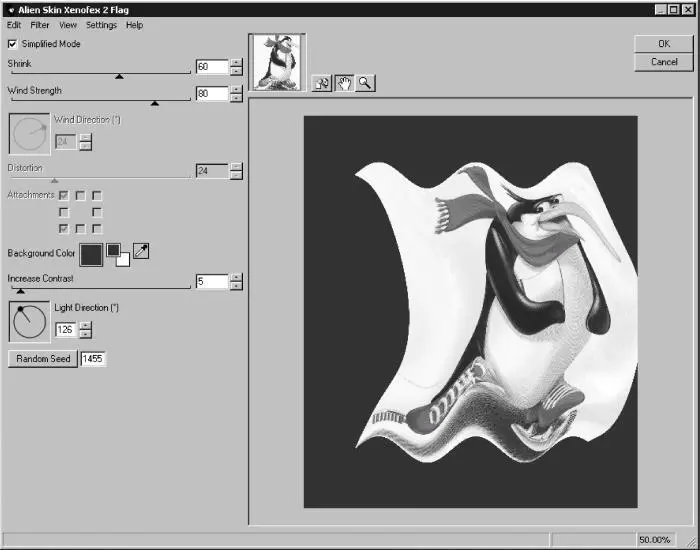
Task: Click the Light Direction dial
Action: (29, 322)
